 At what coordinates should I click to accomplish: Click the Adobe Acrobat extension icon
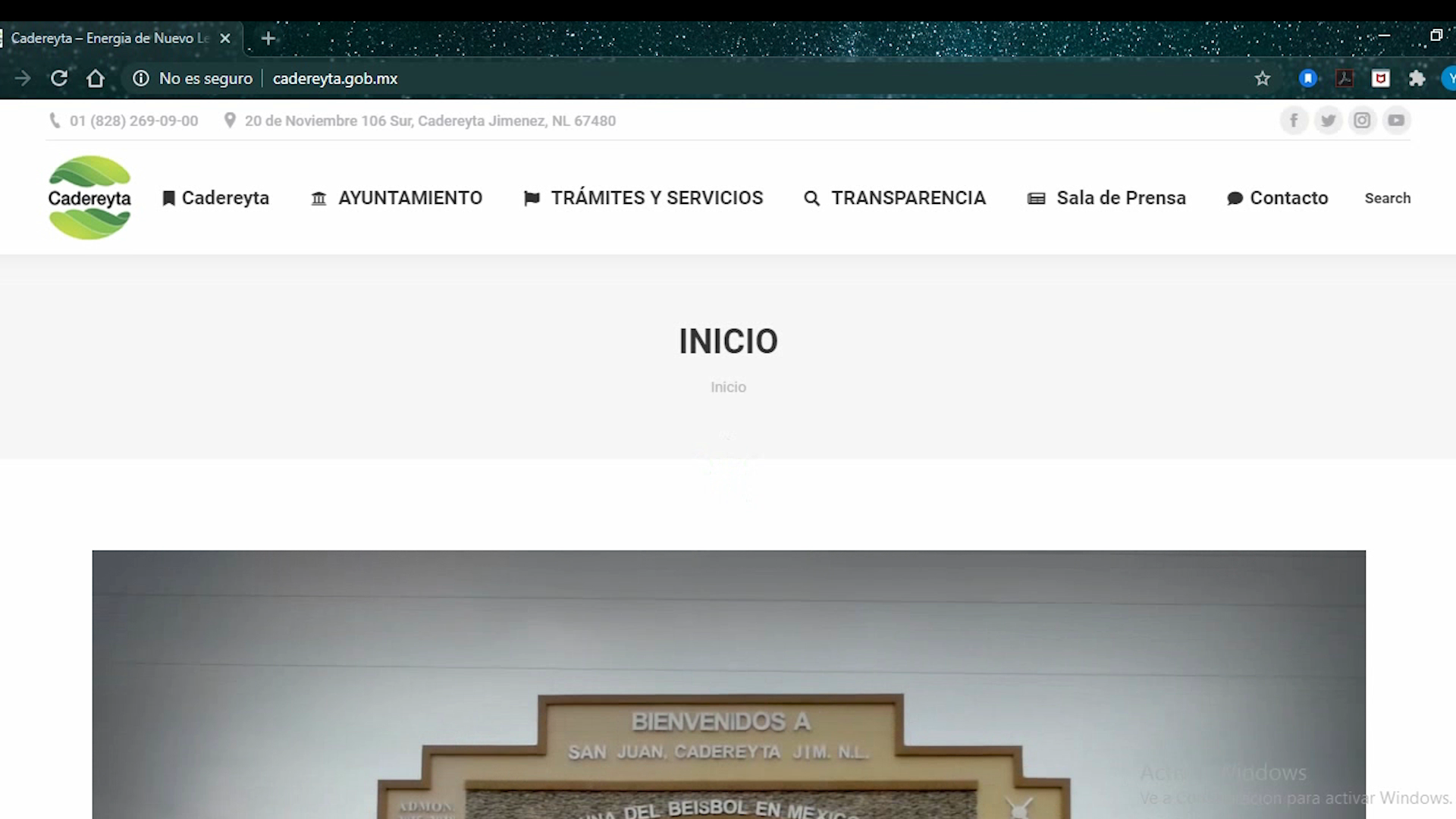pos(1345,78)
